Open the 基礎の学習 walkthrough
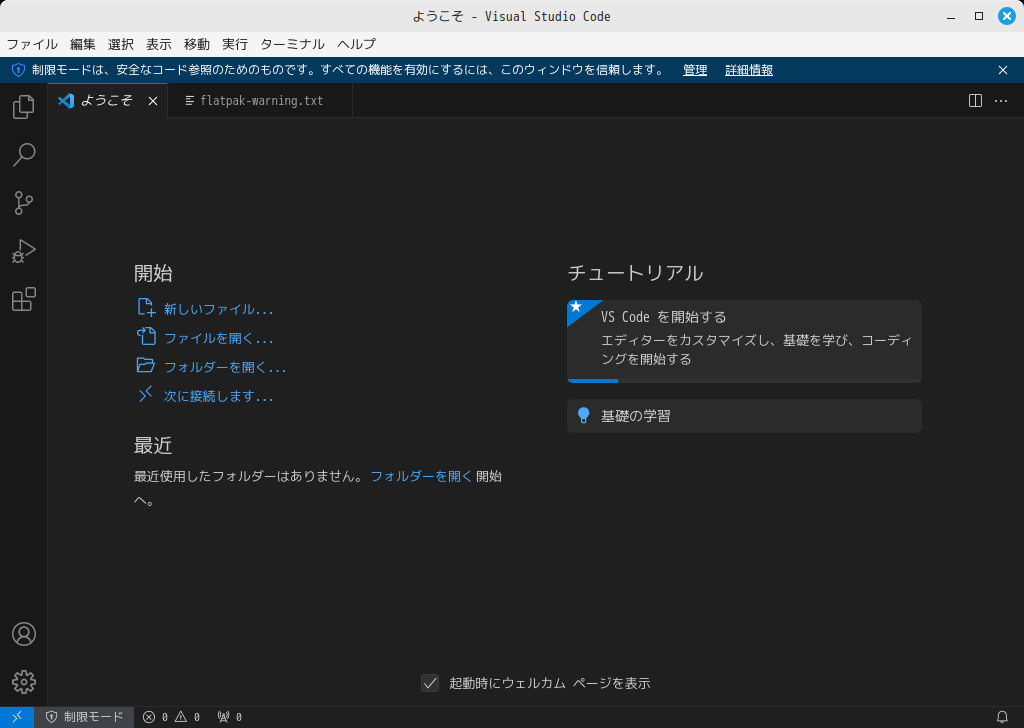 tap(744, 416)
